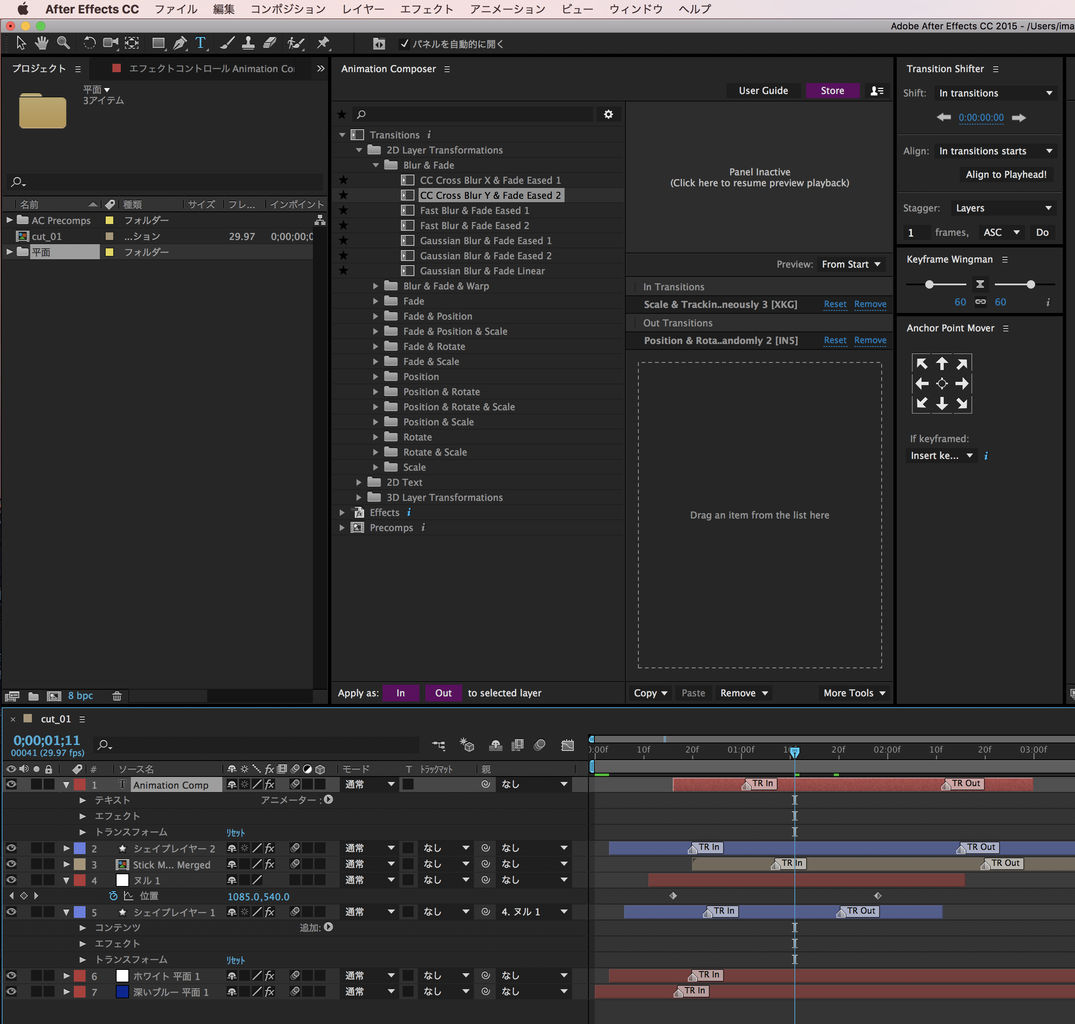Click Reset for Scale & Trackin transition
Screen dimensions: 1075x1024
click(x=835, y=304)
